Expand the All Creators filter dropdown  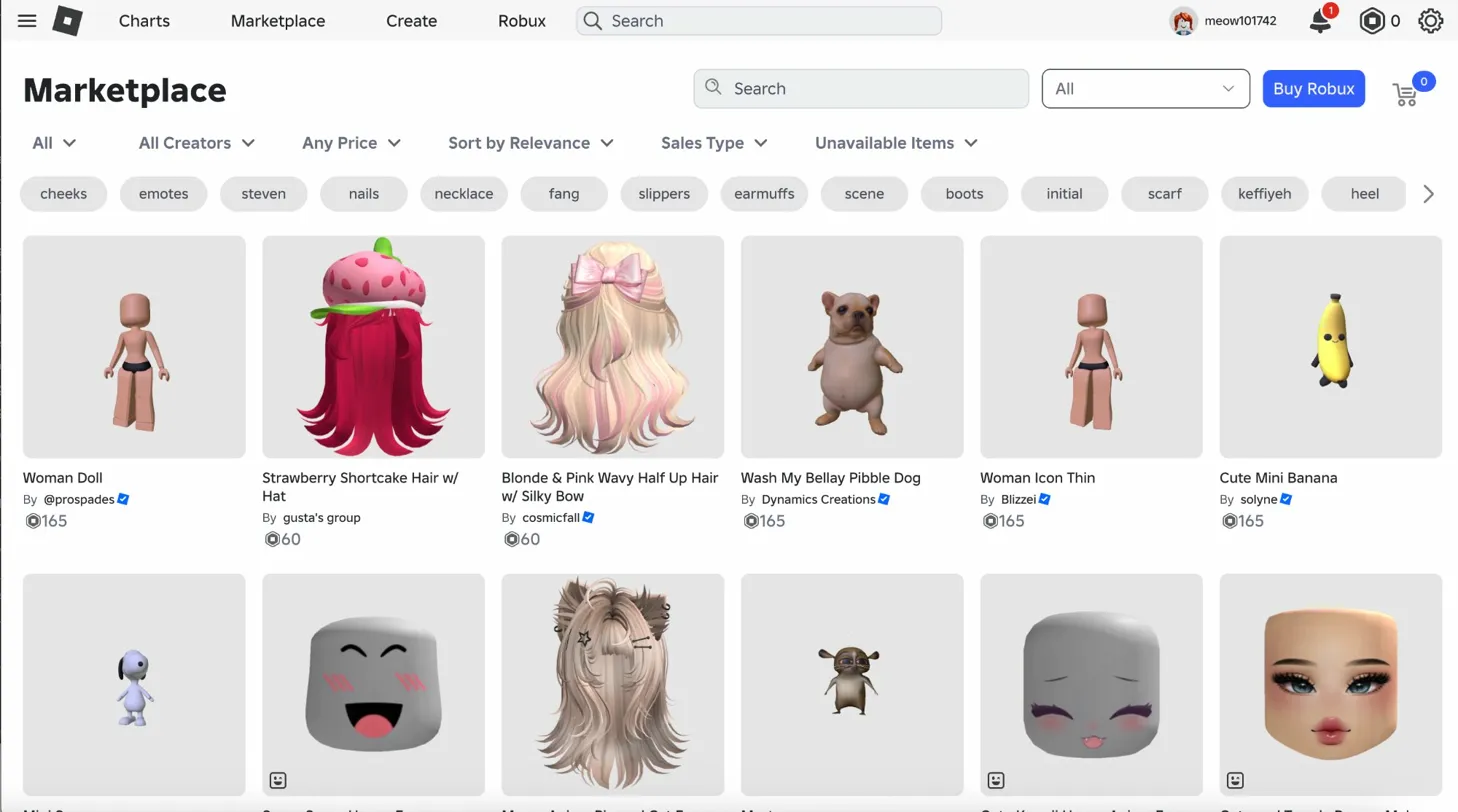(196, 143)
